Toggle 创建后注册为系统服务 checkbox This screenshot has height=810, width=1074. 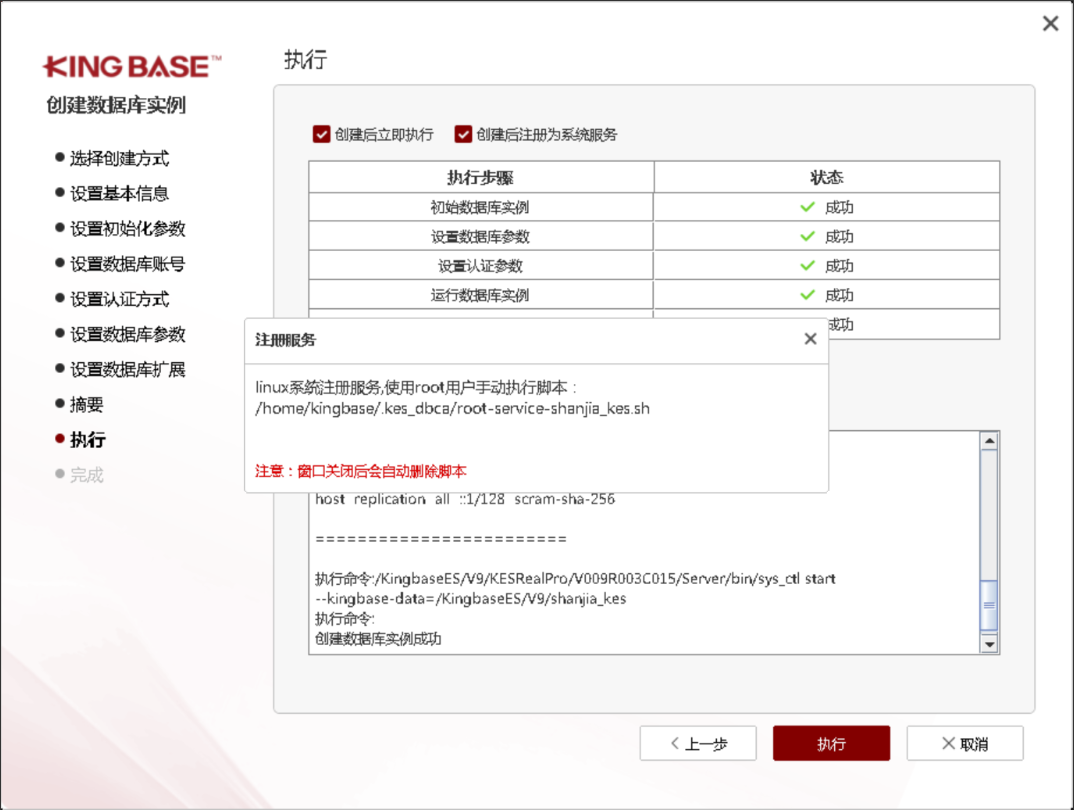point(463,134)
